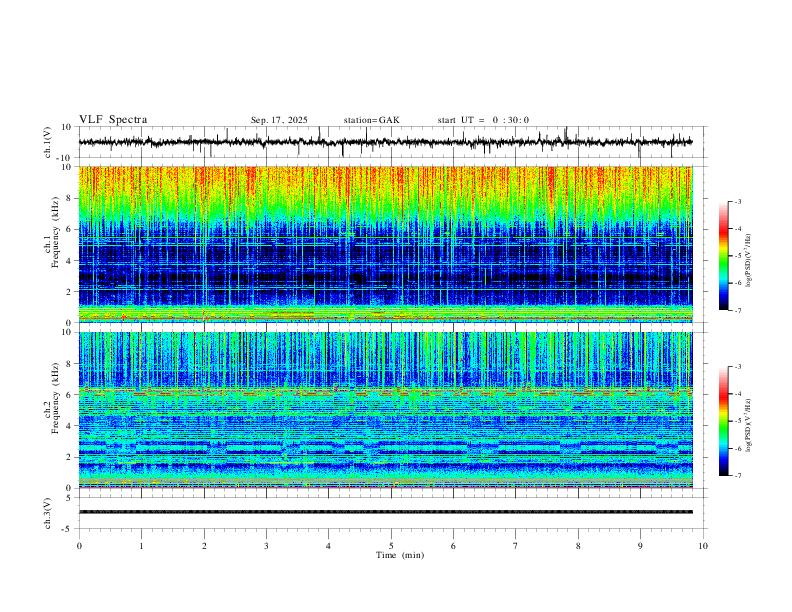Image resolution: width=792 pixels, height=612 pixels.
Task: Click the ch.1 "Frequency (kHz)" axis label
Action: click(55, 232)
